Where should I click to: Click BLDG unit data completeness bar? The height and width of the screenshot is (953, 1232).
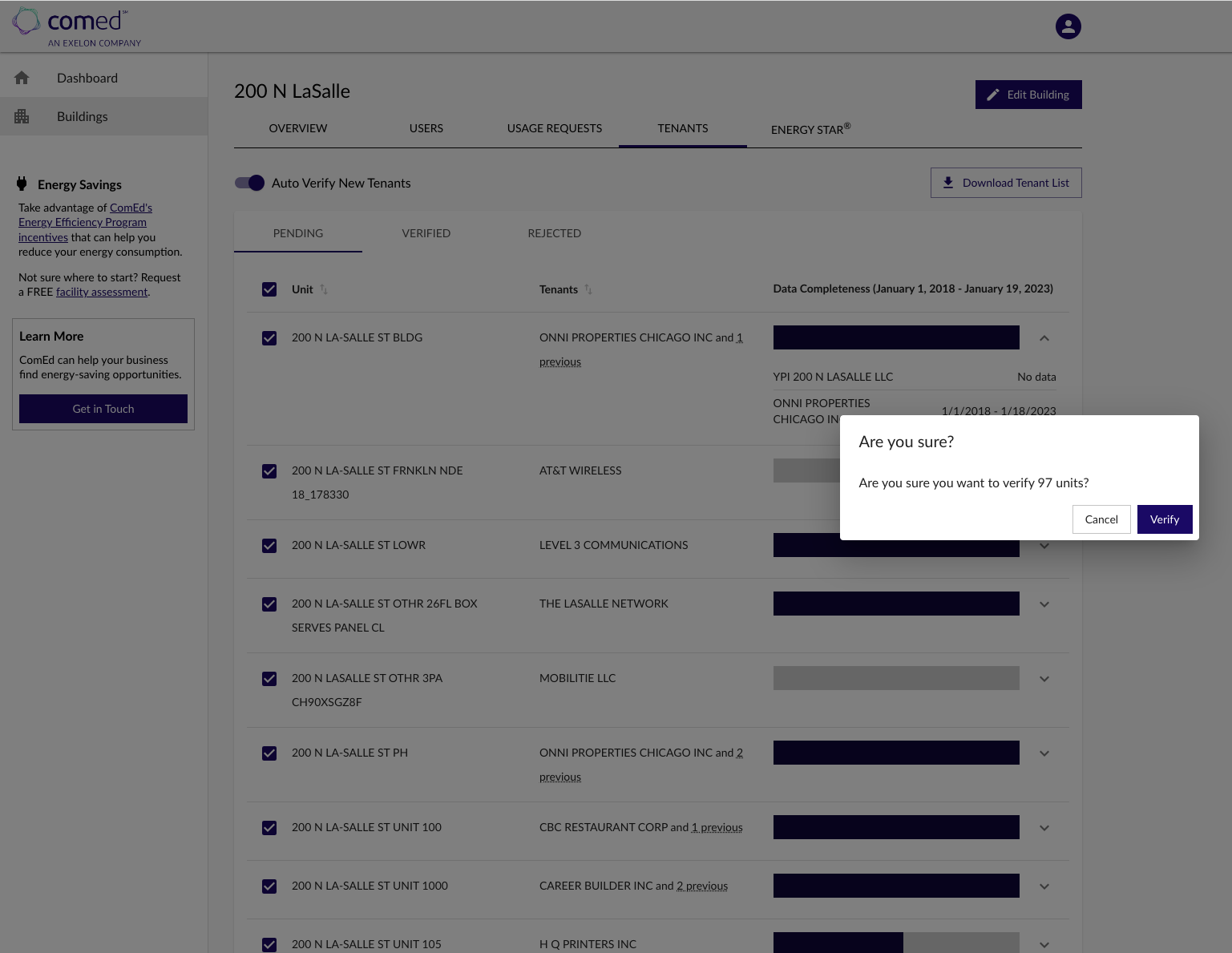tap(896, 337)
